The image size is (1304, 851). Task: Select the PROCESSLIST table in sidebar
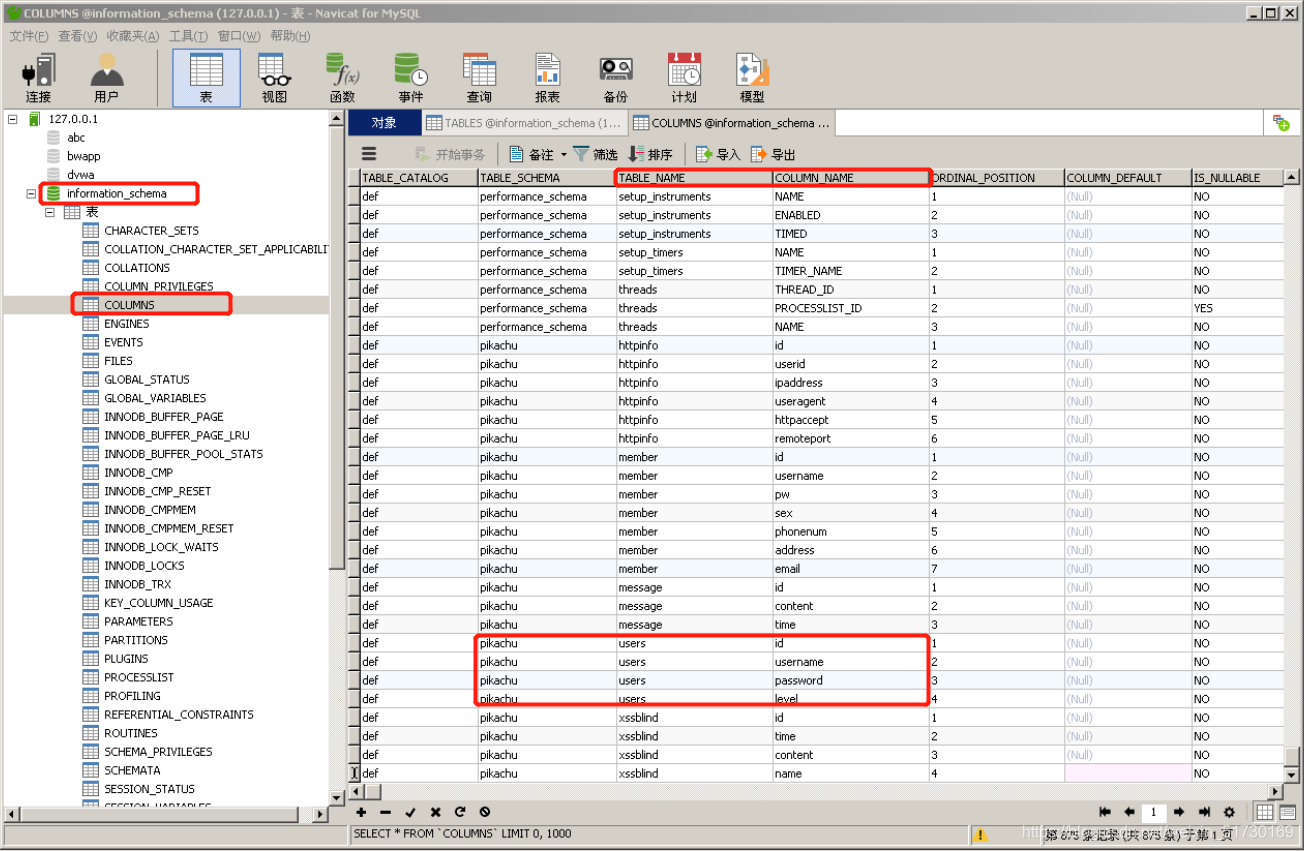[x=139, y=677]
